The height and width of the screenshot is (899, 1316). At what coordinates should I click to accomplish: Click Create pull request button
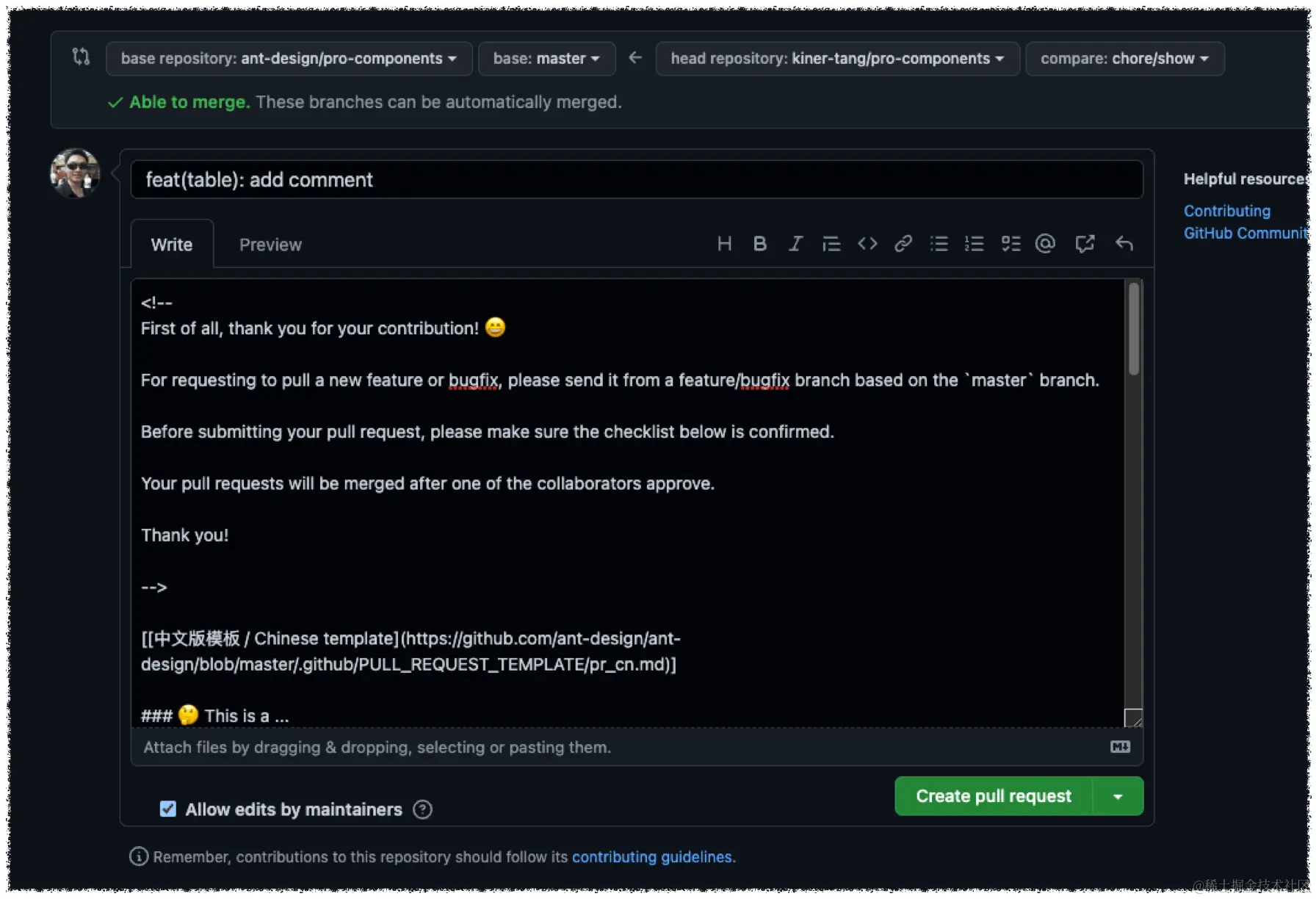[994, 796]
